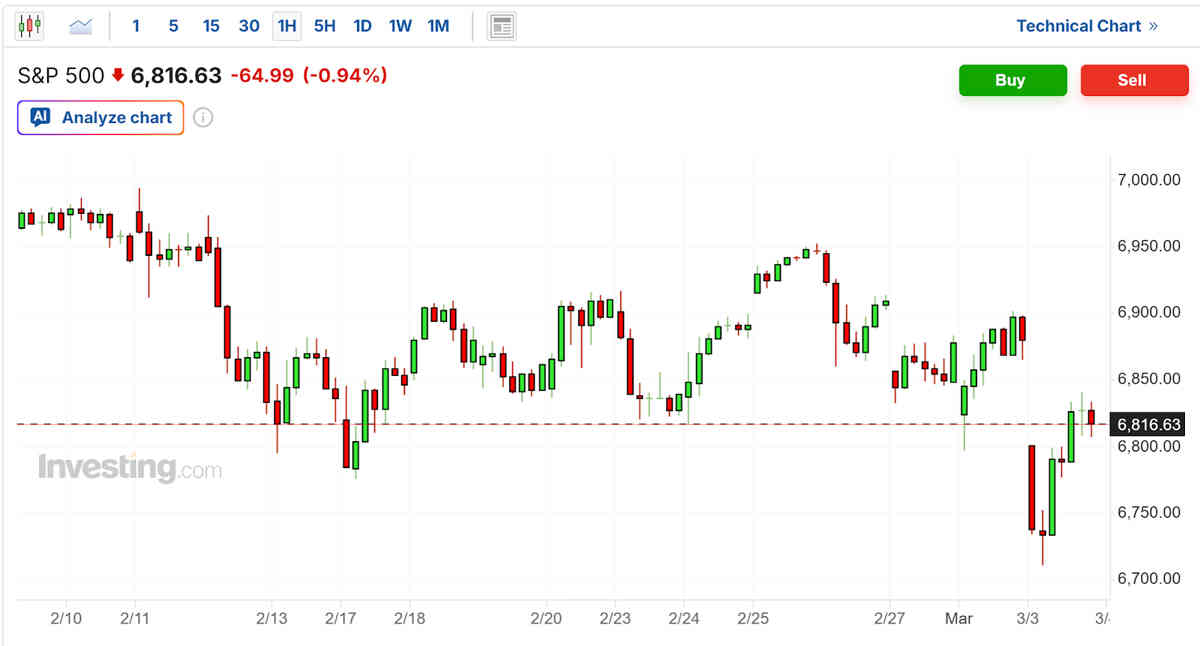
Task: Click the 6,816.63 current price label on axis
Action: coord(1149,425)
